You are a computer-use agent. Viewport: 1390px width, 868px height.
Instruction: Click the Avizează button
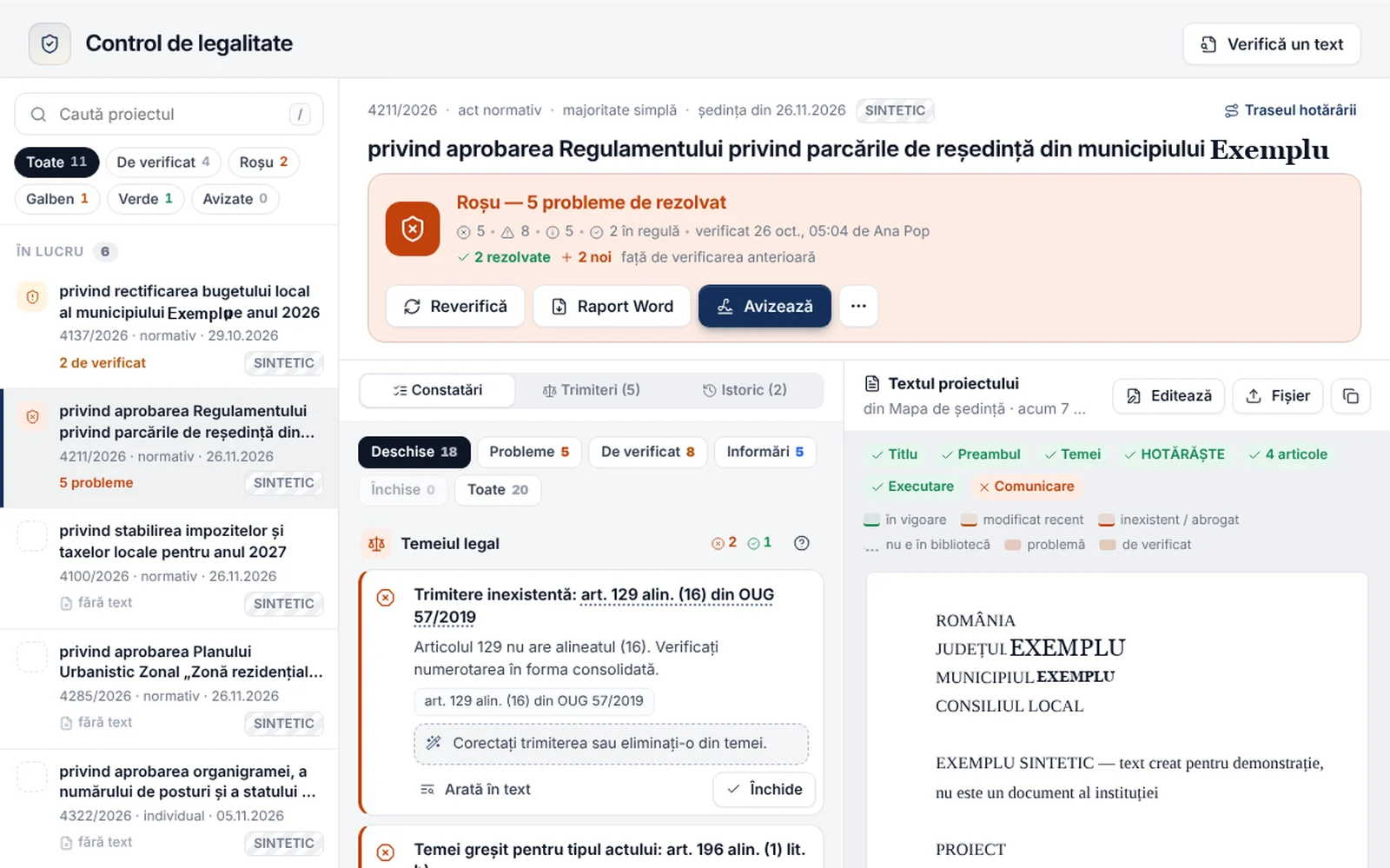click(x=764, y=306)
